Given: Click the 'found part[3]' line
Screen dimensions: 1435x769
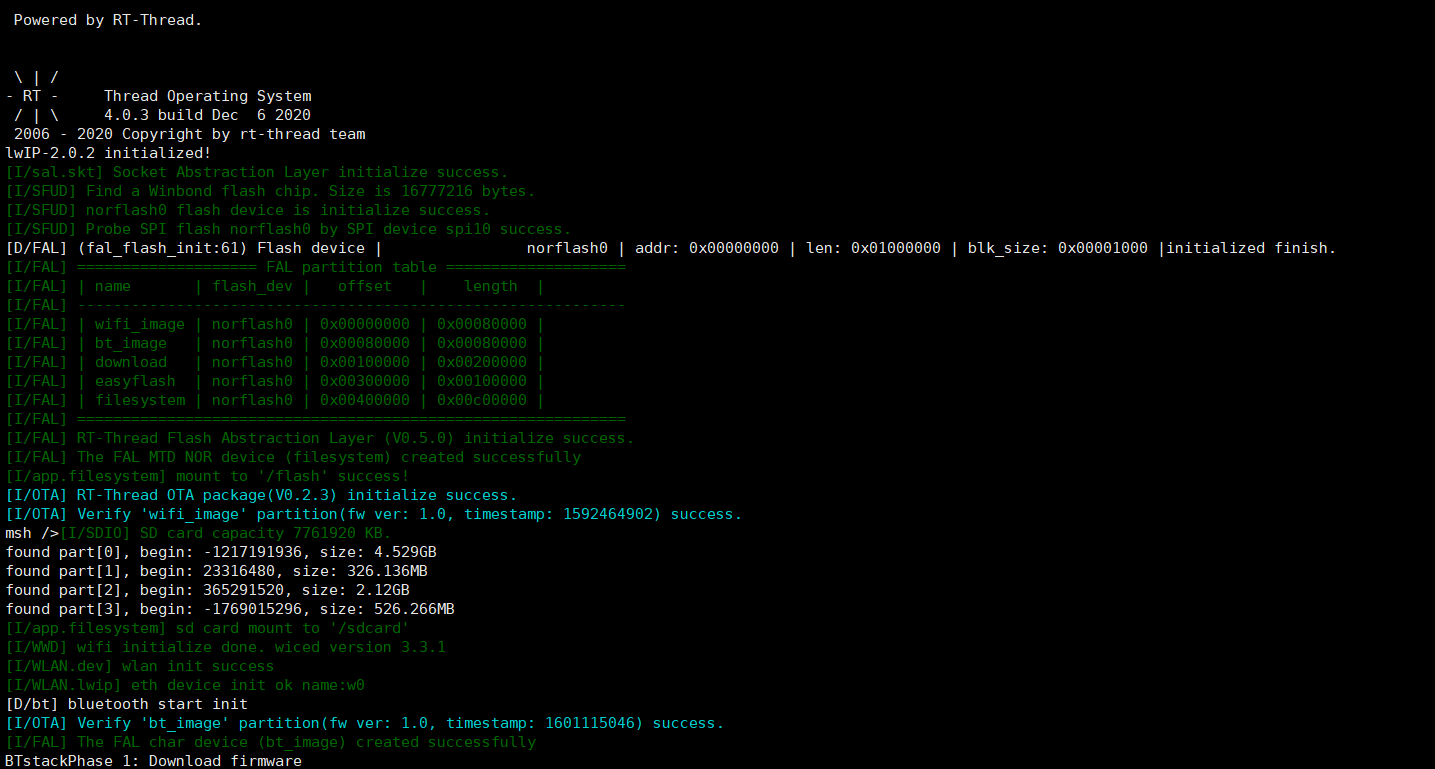Looking at the screenshot, I should pos(230,609).
